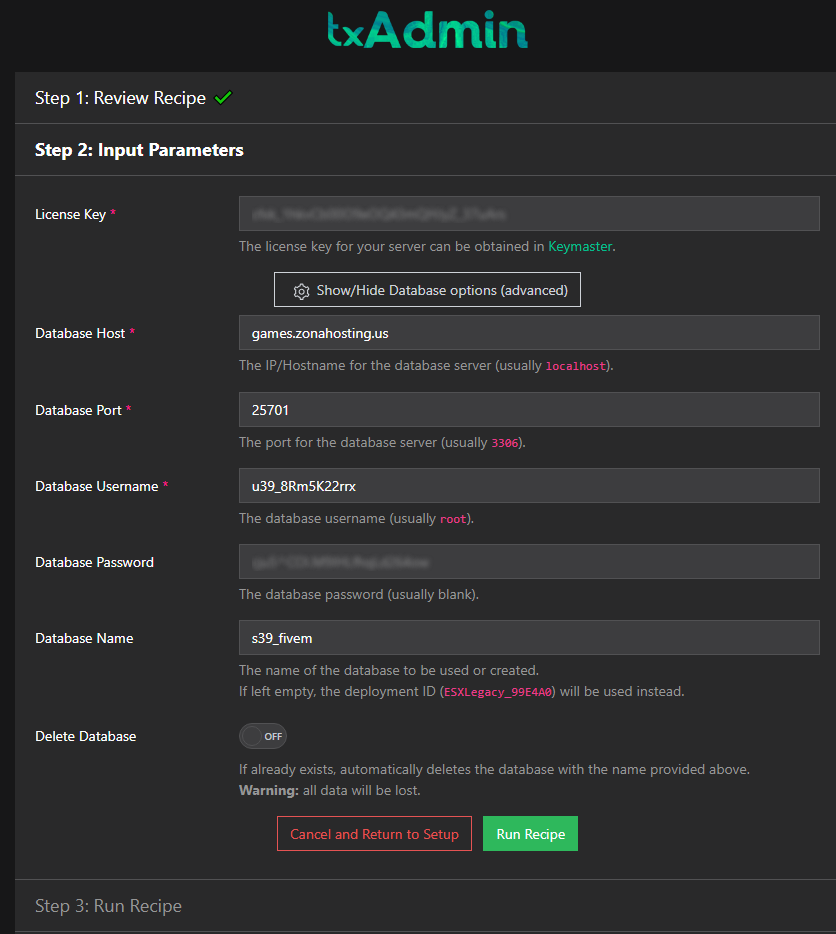Open the Keymaster link
Viewport: 836px width, 934px height.
(x=579, y=246)
